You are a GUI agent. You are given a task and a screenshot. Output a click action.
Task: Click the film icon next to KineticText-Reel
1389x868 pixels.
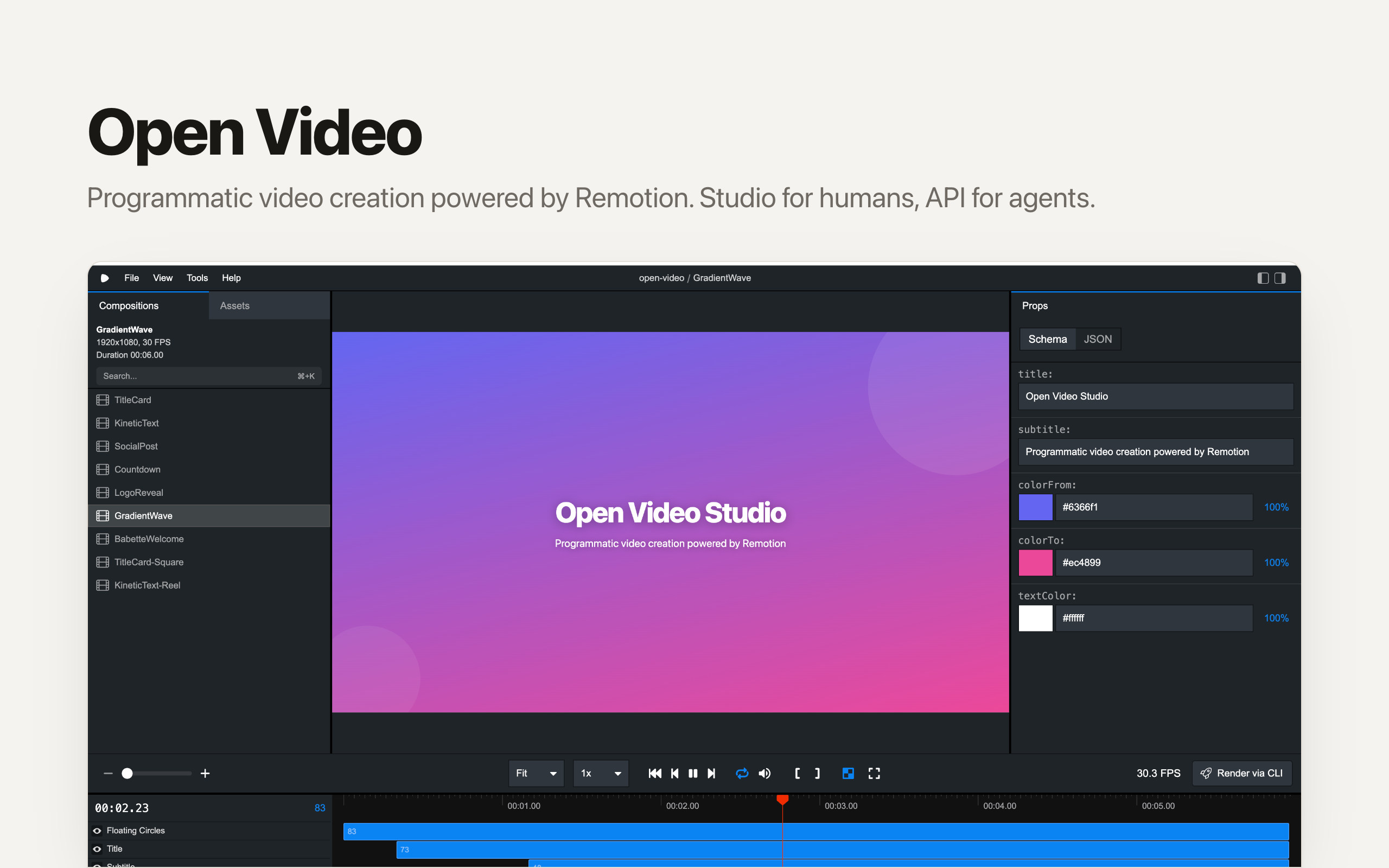tap(103, 585)
